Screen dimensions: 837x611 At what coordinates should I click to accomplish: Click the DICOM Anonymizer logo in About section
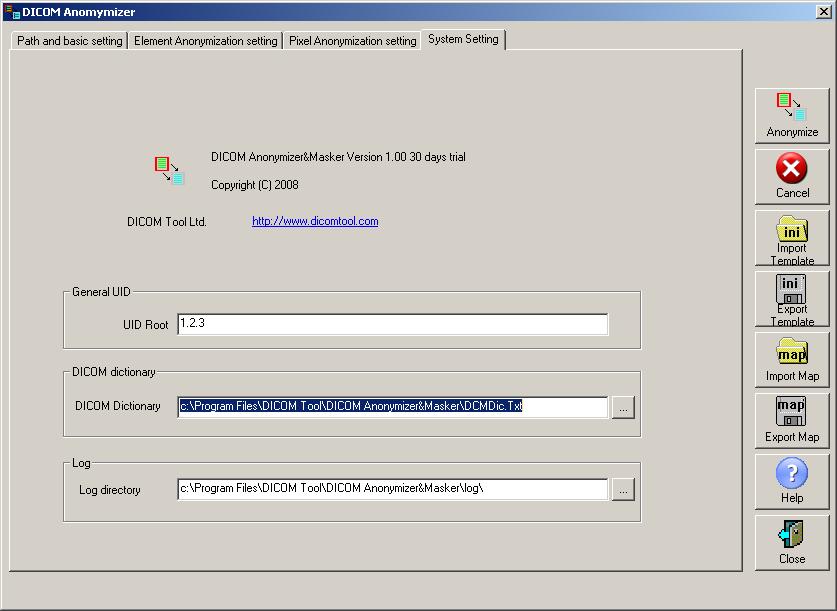coord(169,170)
